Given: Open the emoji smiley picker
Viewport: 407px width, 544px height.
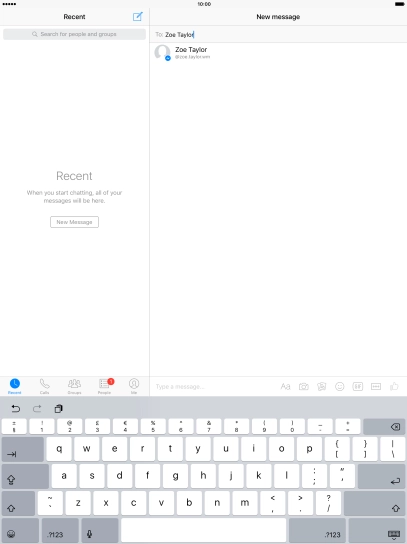Looking at the screenshot, I should 340,386.
